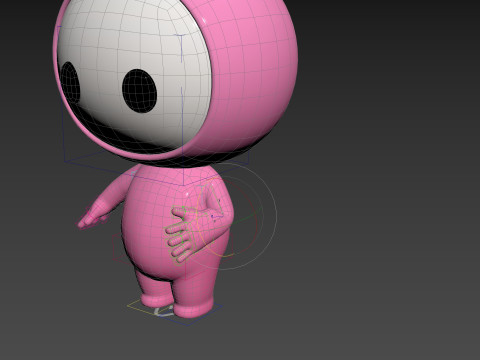Viewport: 480px width, 360px height.
Task: Select the partially hidden black eye at the face edge
Action: [x=70, y=83]
